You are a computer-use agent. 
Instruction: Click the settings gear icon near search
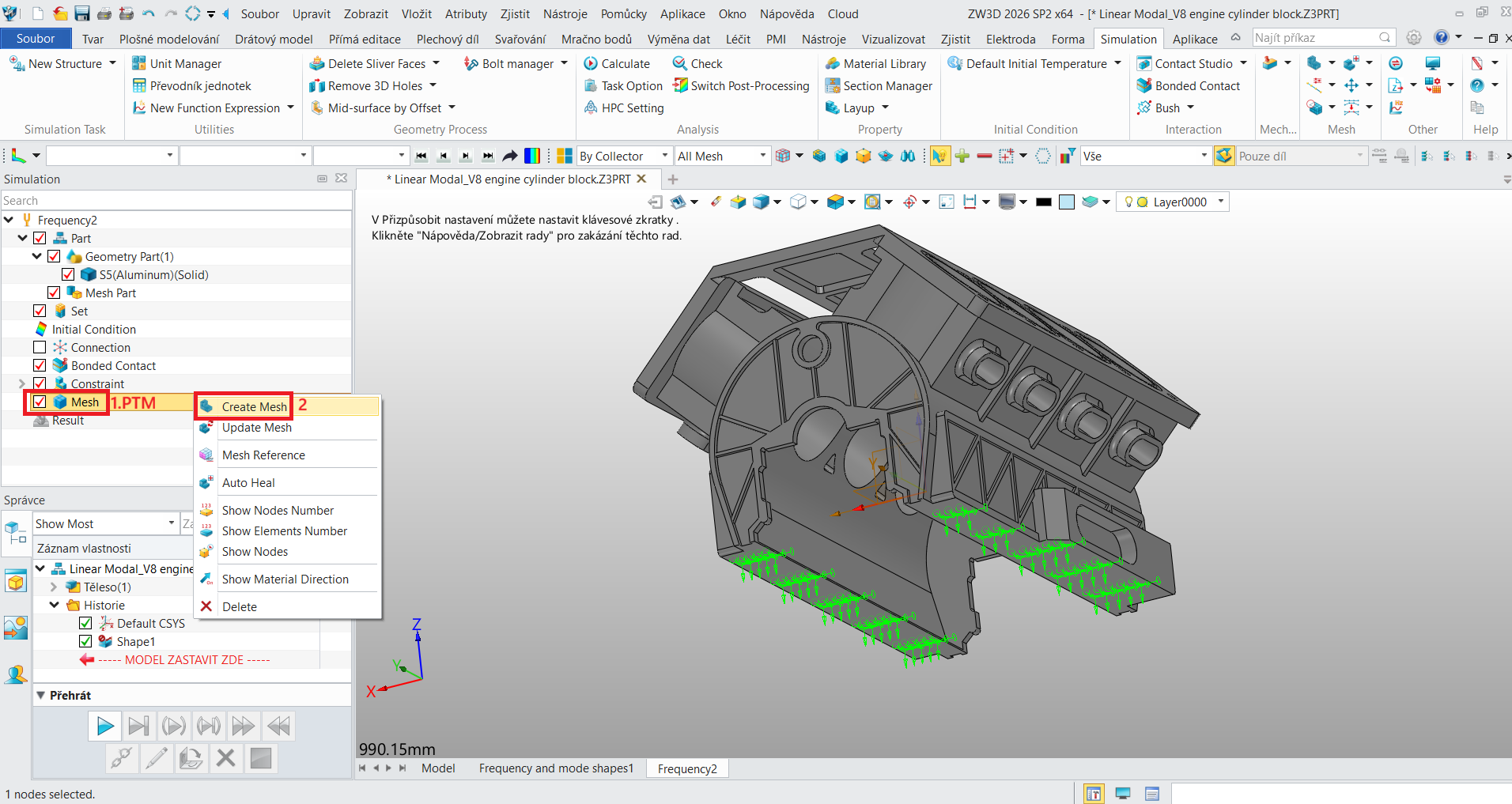(1414, 37)
